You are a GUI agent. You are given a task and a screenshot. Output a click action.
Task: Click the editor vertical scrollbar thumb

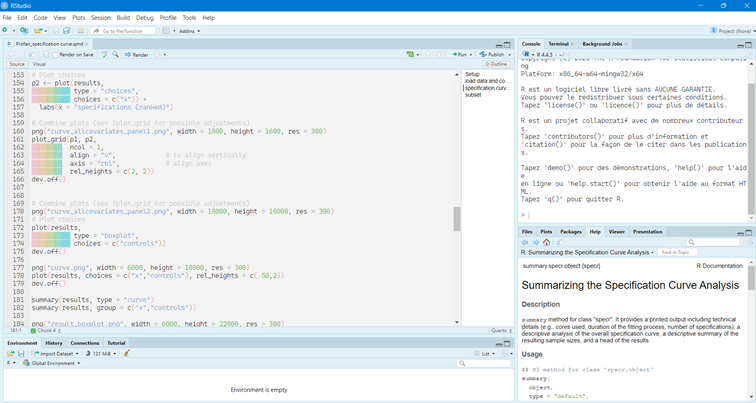click(x=457, y=218)
